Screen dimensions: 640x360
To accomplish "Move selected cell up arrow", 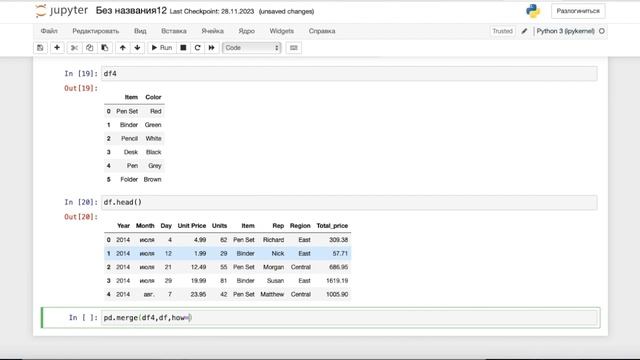I will pos(122,48).
